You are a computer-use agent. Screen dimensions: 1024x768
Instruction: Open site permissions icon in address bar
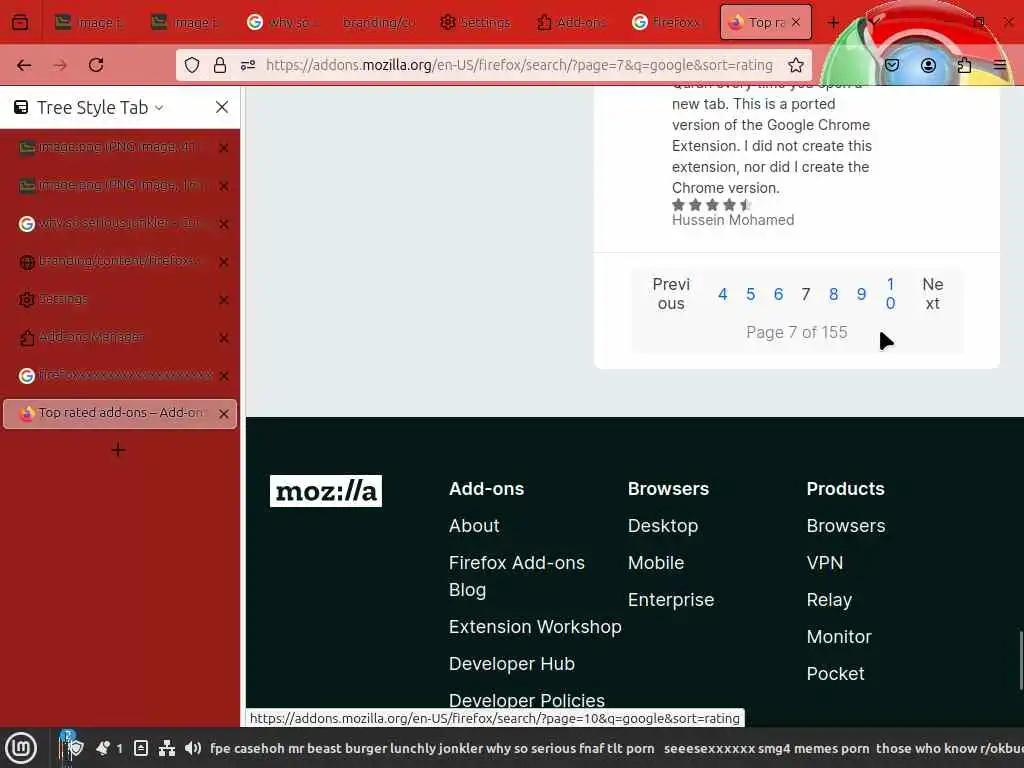tap(248, 65)
